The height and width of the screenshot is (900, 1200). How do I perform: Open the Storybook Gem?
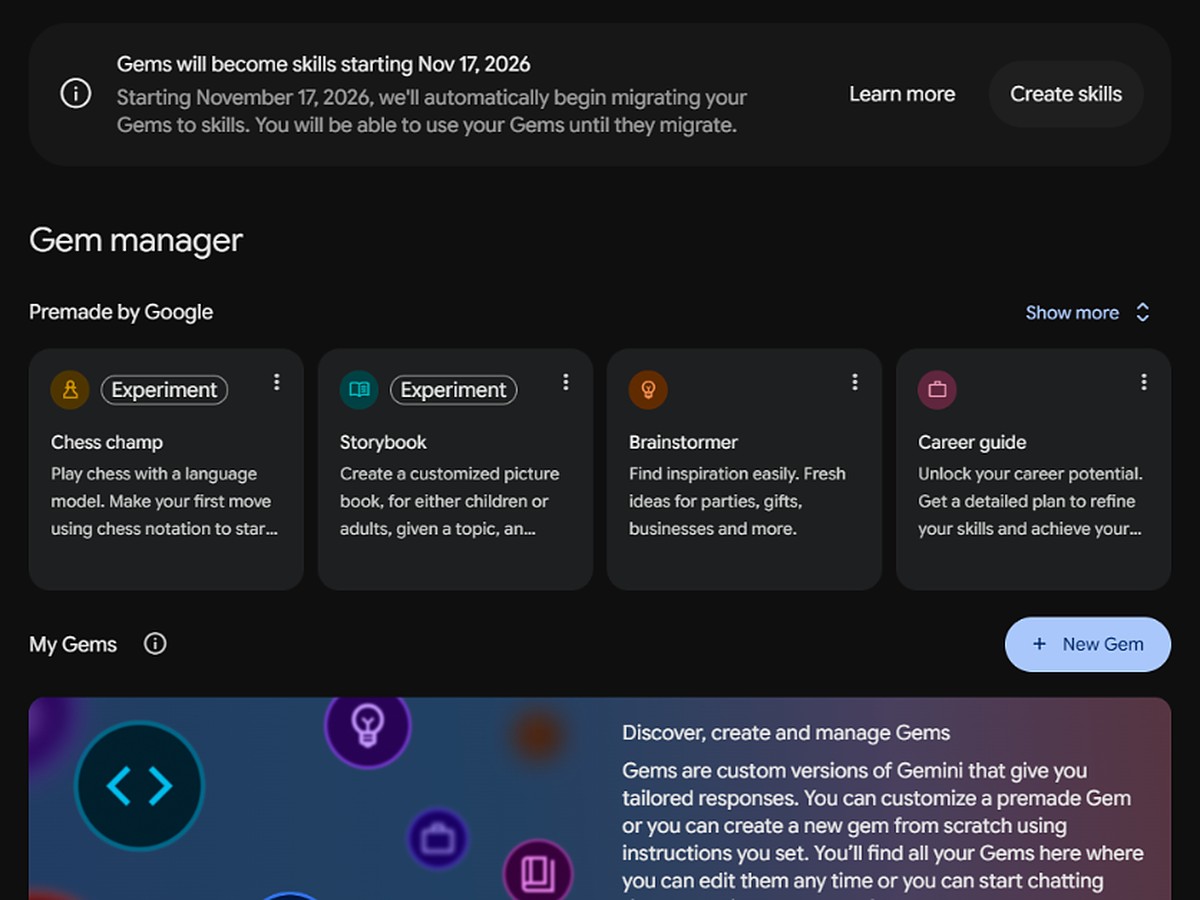pos(455,469)
